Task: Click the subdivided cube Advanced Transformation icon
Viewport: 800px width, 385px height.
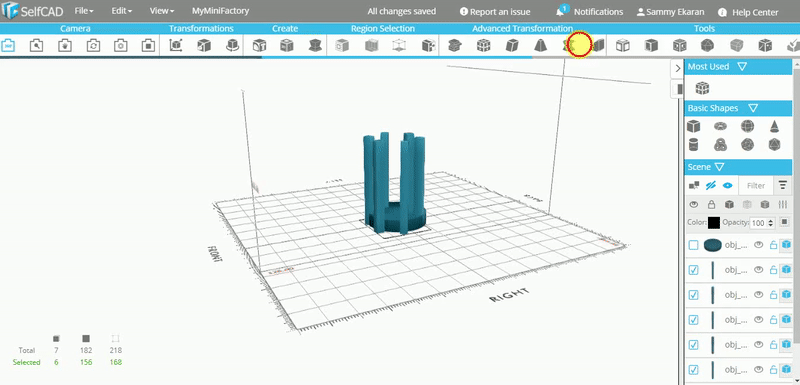Action: 483,45
